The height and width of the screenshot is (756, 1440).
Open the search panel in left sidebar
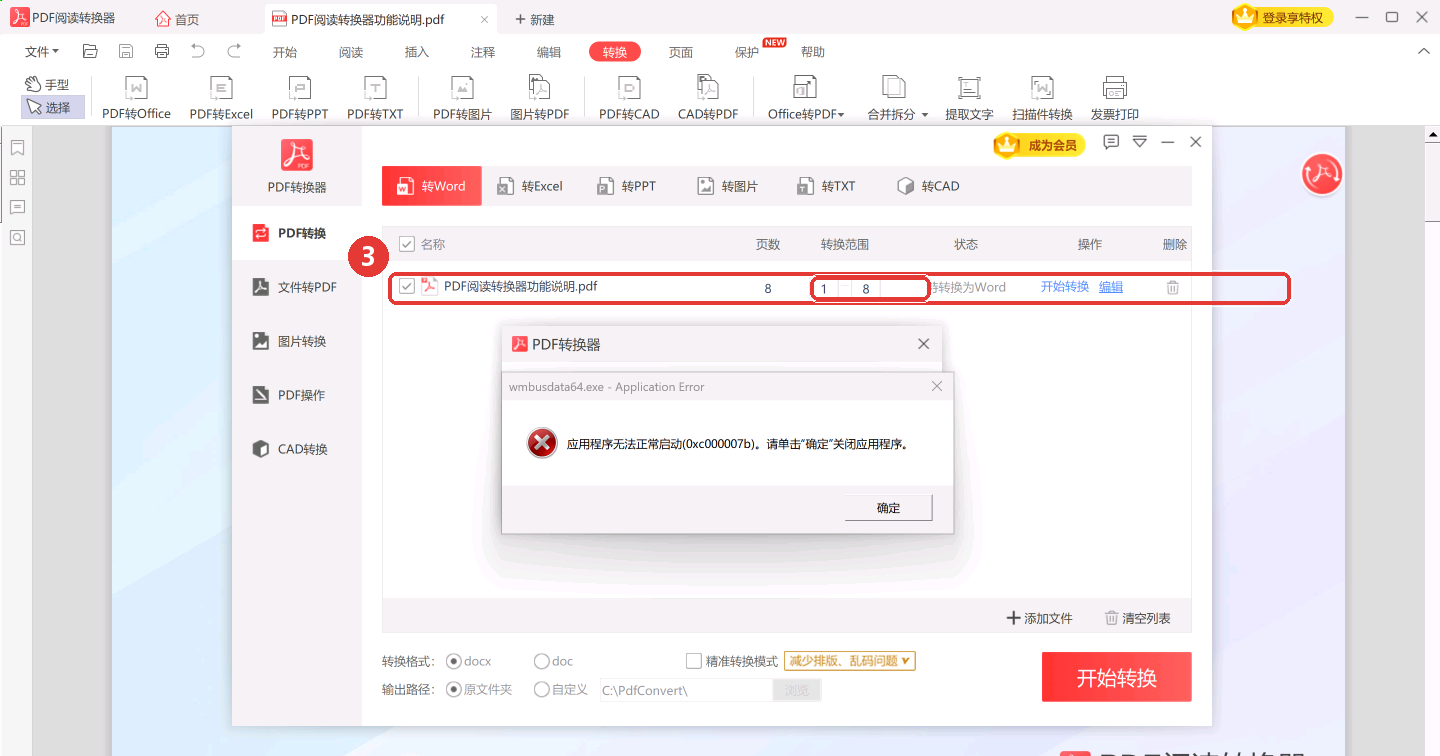click(x=17, y=238)
